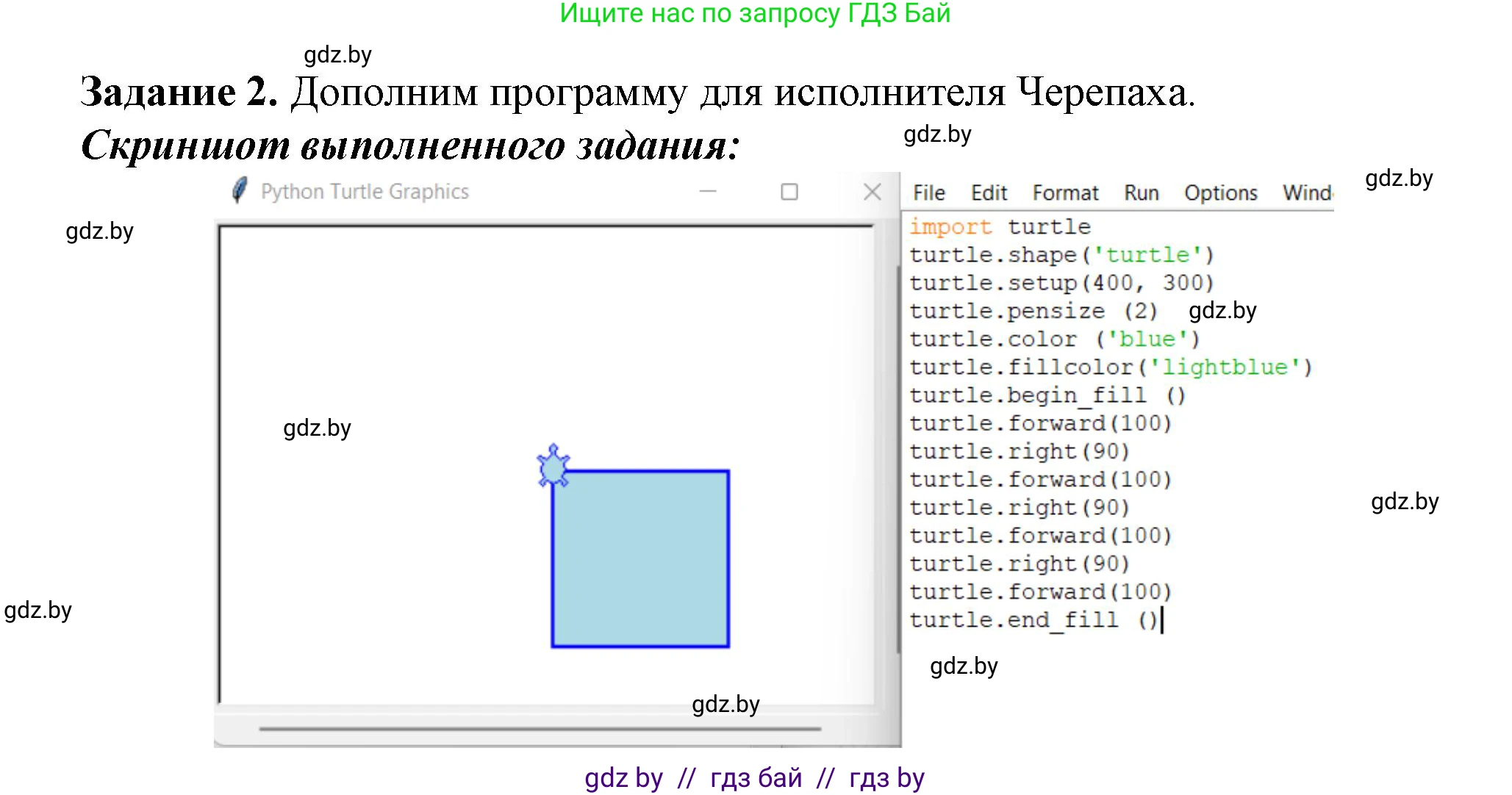This screenshot has height=795, width=1512.
Task: Click the light blue filled square
Action: [x=640, y=559]
